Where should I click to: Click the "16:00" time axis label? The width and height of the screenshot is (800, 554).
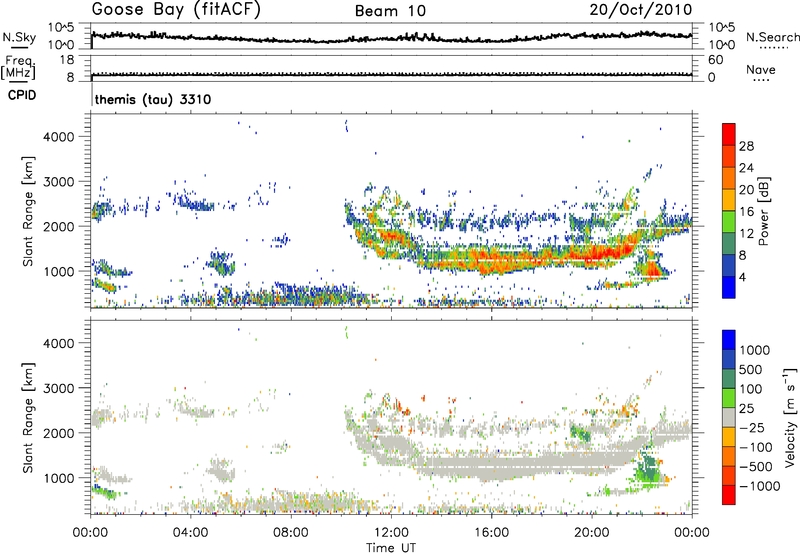(491, 533)
